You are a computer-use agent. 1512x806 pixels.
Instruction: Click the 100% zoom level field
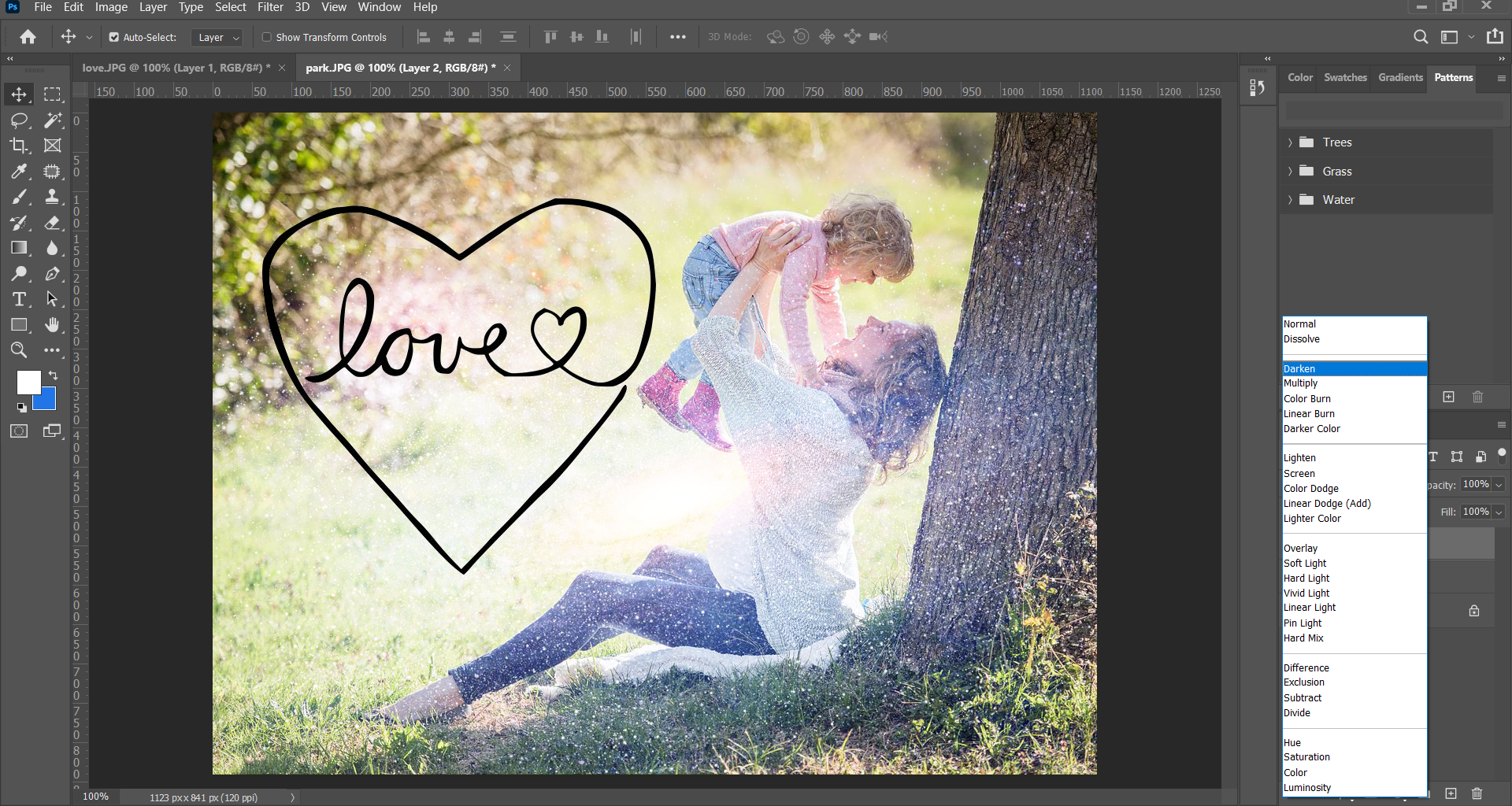click(96, 797)
